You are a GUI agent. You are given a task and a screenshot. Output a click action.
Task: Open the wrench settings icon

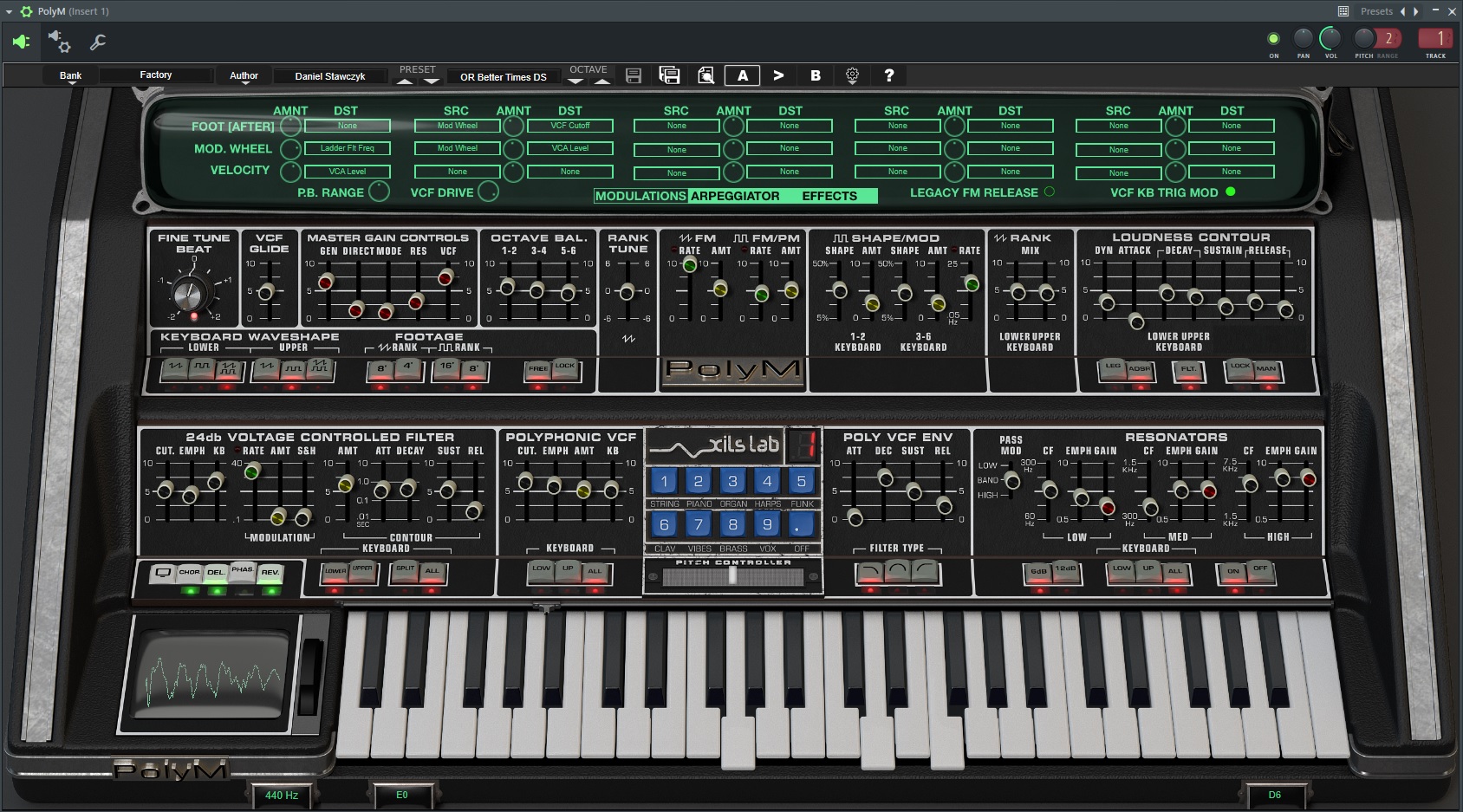(98, 42)
